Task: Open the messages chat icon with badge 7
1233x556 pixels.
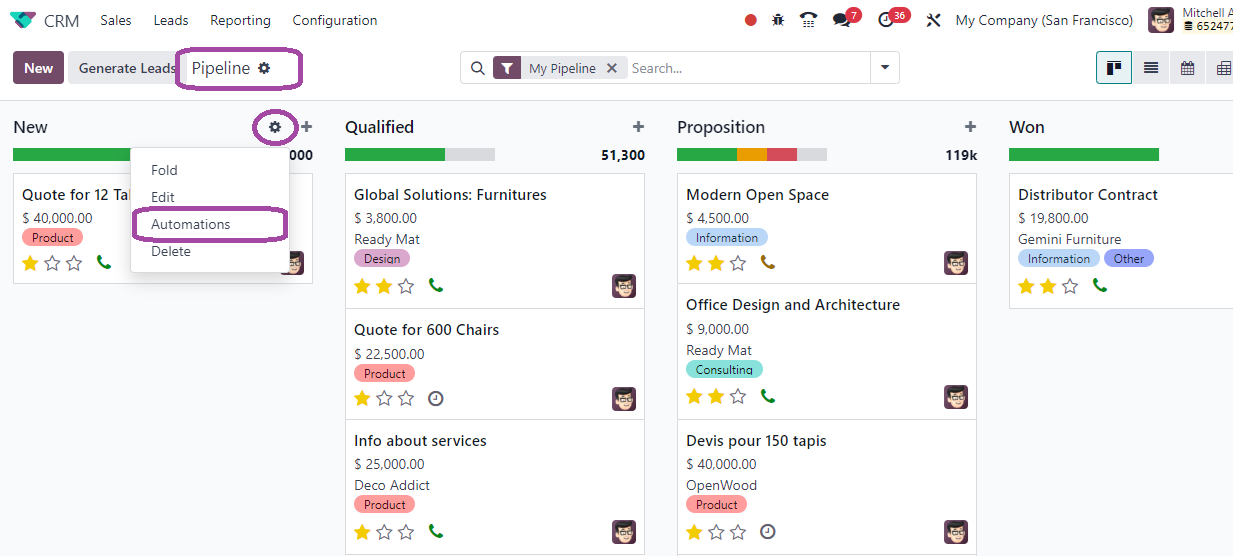Action: point(842,20)
